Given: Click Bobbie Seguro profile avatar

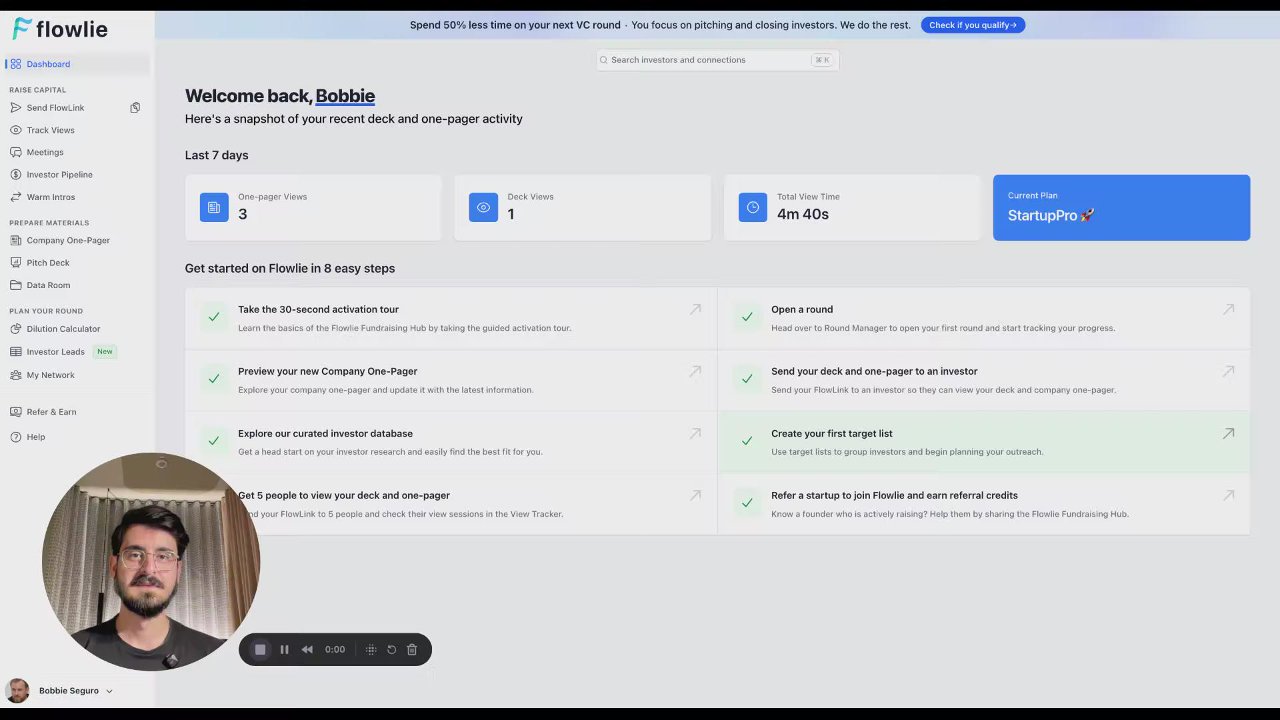Looking at the screenshot, I should point(18,691).
